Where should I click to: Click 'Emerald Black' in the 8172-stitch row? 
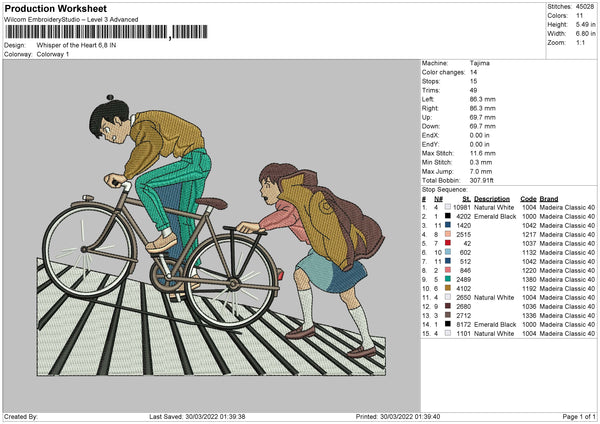click(x=495, y=324)
